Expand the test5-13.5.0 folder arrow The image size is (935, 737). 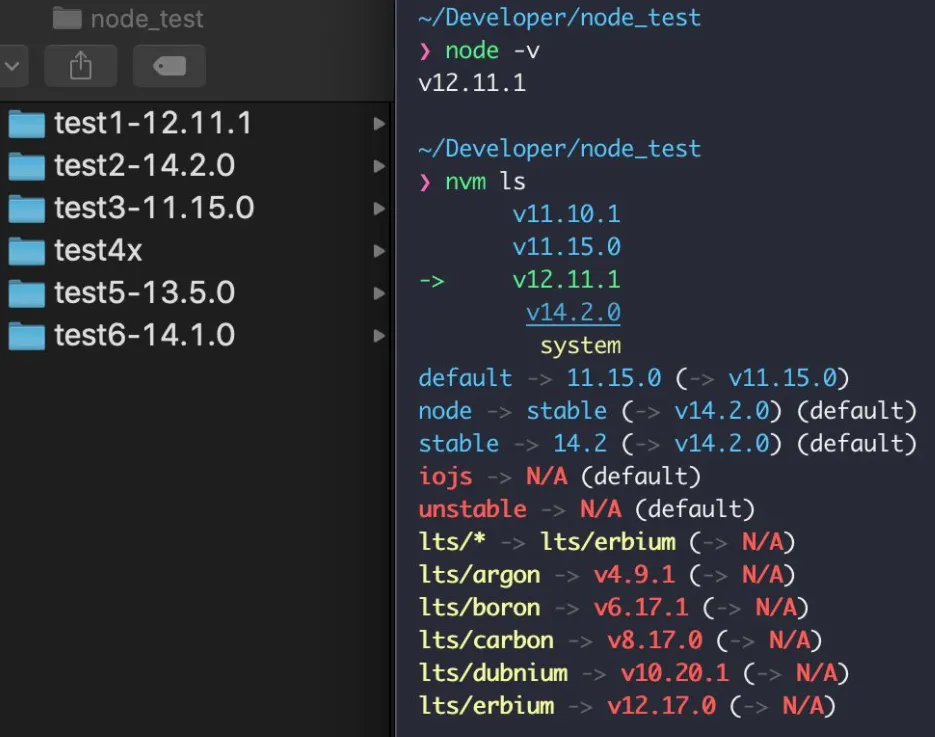pos(379,293)
